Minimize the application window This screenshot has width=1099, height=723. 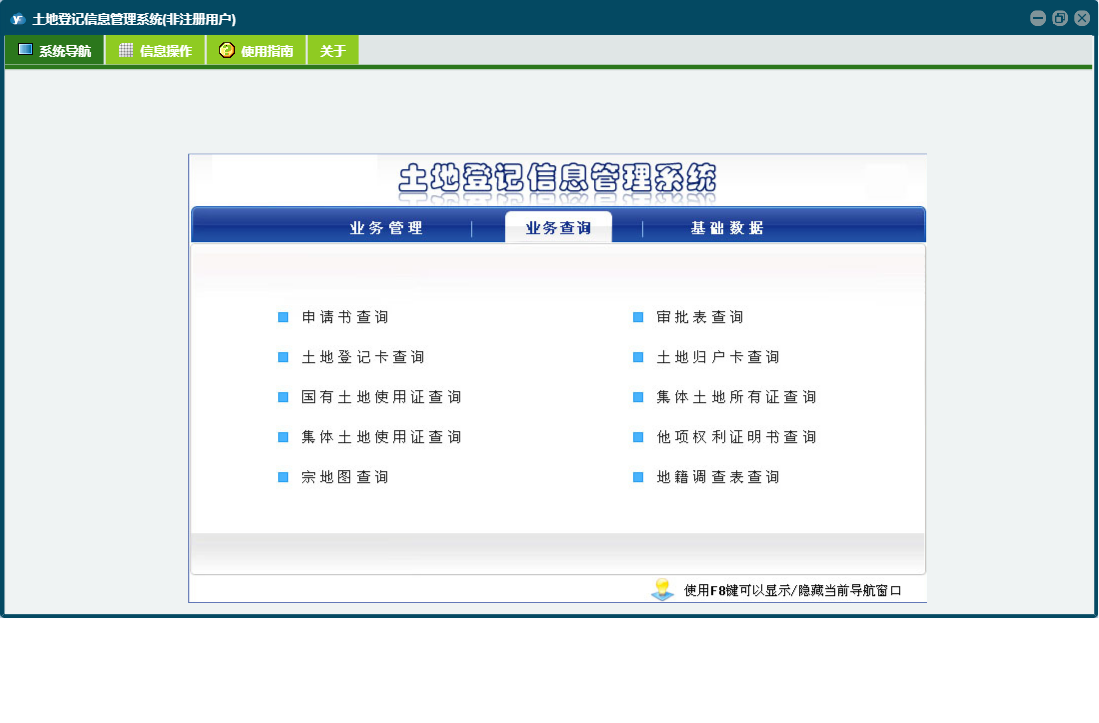tap(1038, 18)
